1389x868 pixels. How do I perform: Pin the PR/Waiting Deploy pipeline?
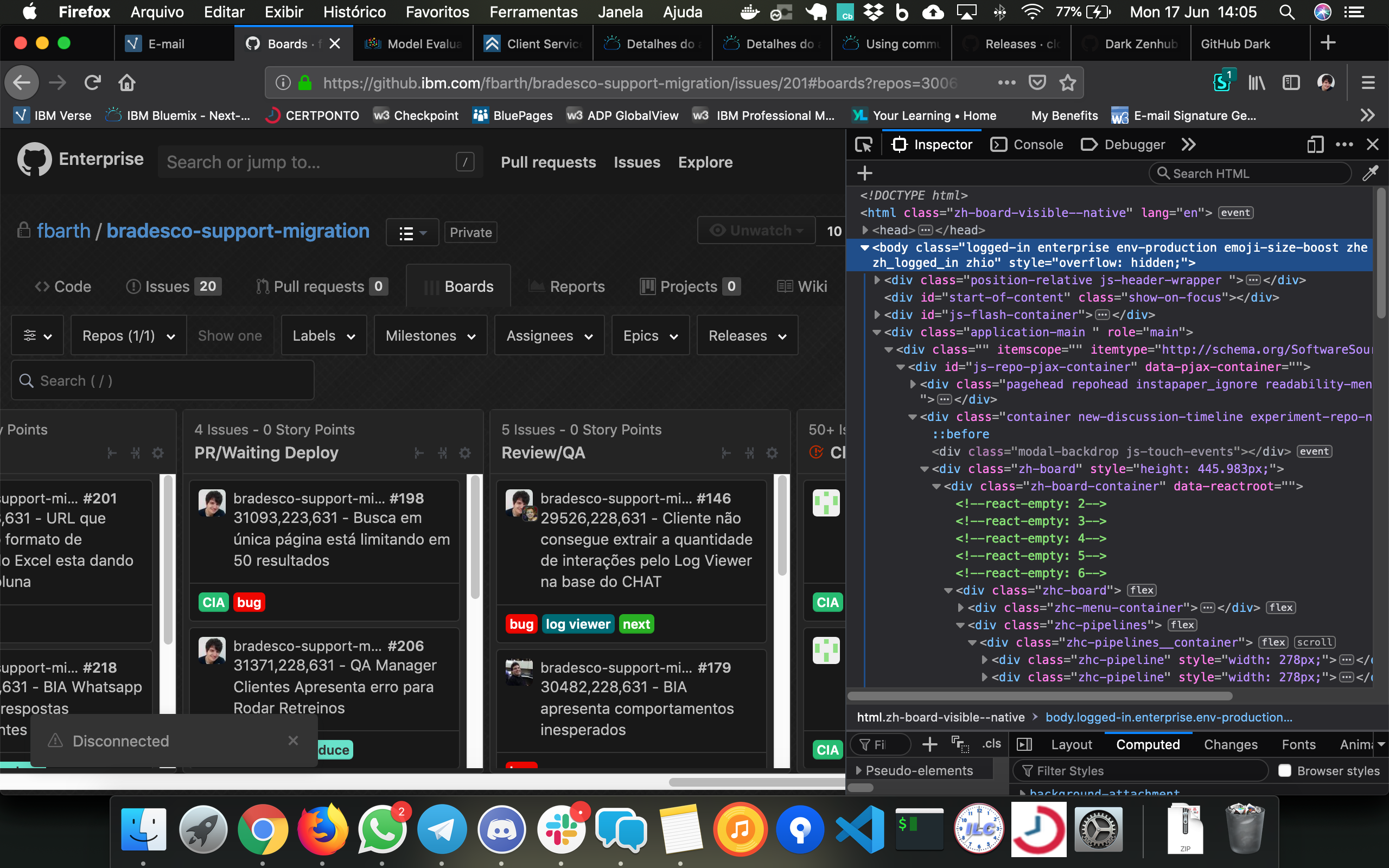pyautogui.click(x=443, y=453)
